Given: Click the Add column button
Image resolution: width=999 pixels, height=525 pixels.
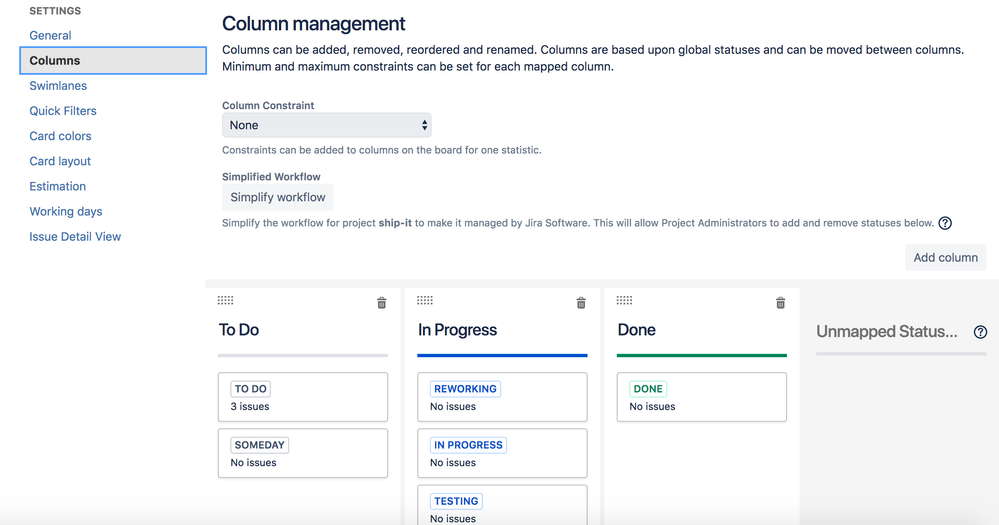Looking at the screenshot, I should tap(945, 257).
